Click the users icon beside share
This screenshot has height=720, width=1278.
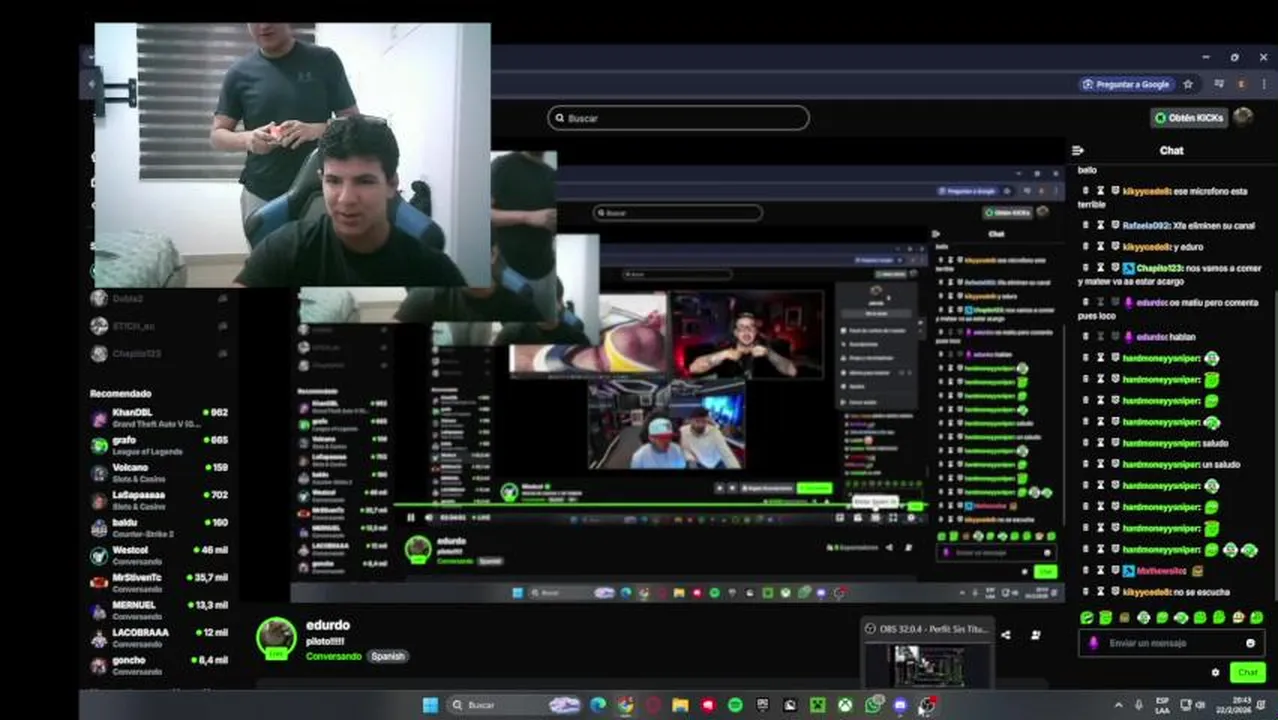pyautogui.click(x=1036, y=634)
